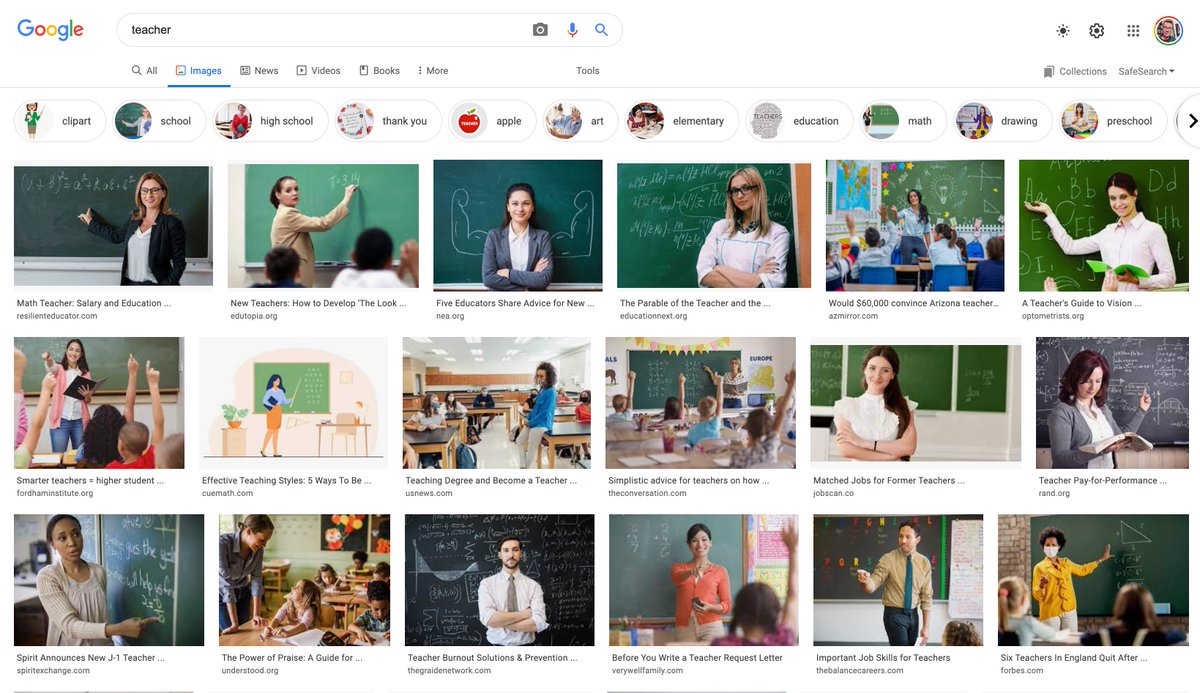1200x693 pixels.
Task: Switch to the News tab
Action: tap(259, 71)
